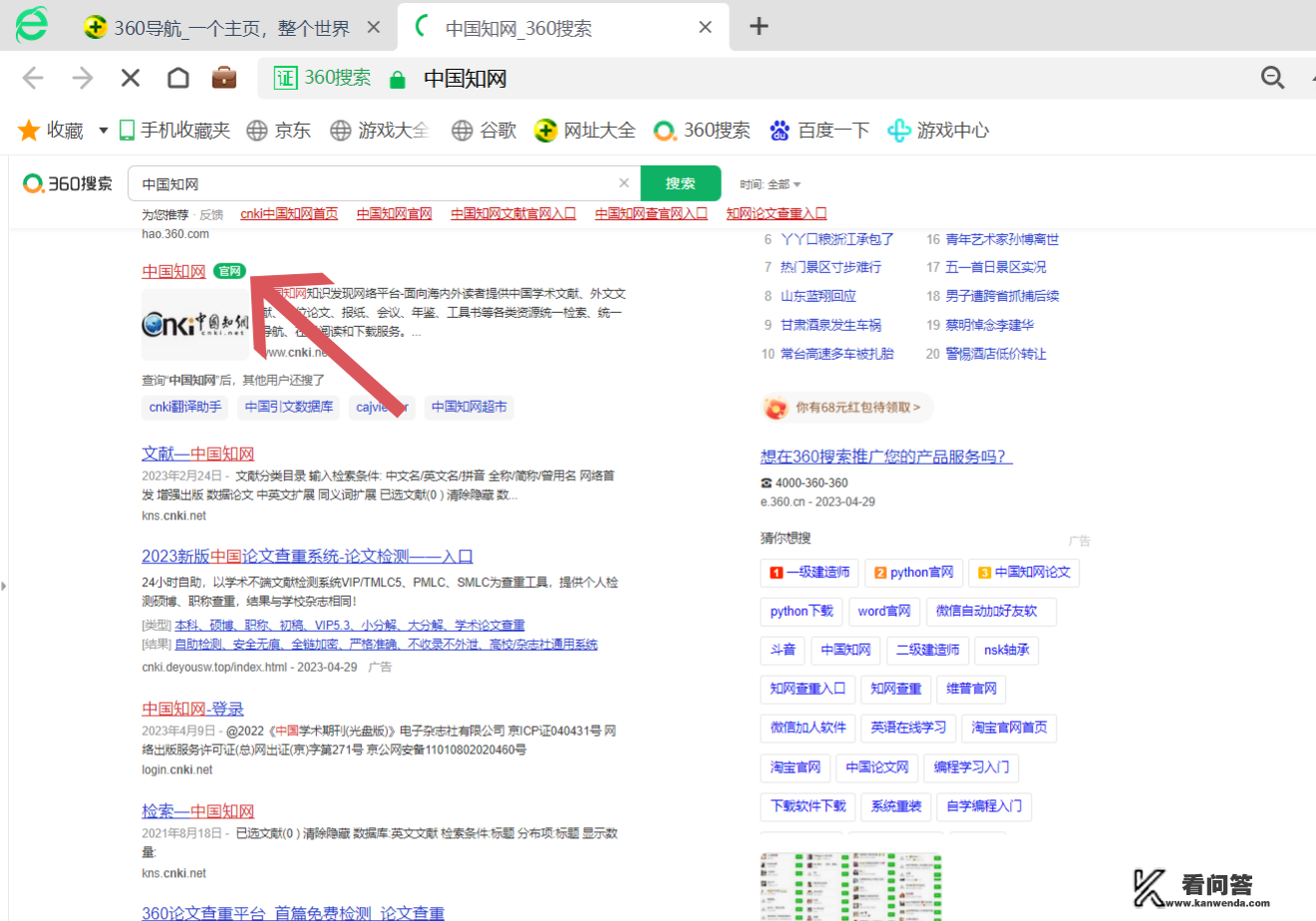Click guess-search tag 中国知网论文
The width and height of the screenshot is (1316, 921).
(1024, 572)
